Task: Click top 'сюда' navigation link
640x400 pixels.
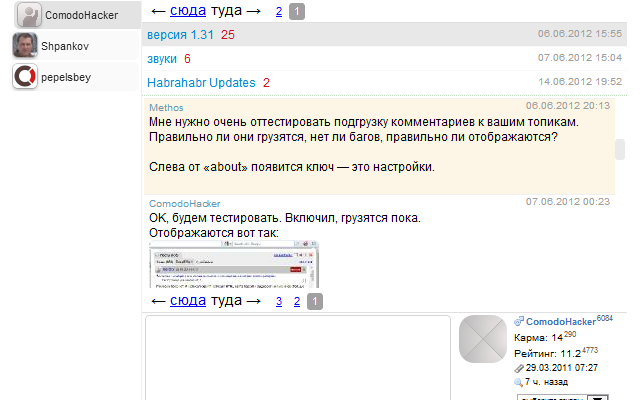Action: [x=188, y=11]
